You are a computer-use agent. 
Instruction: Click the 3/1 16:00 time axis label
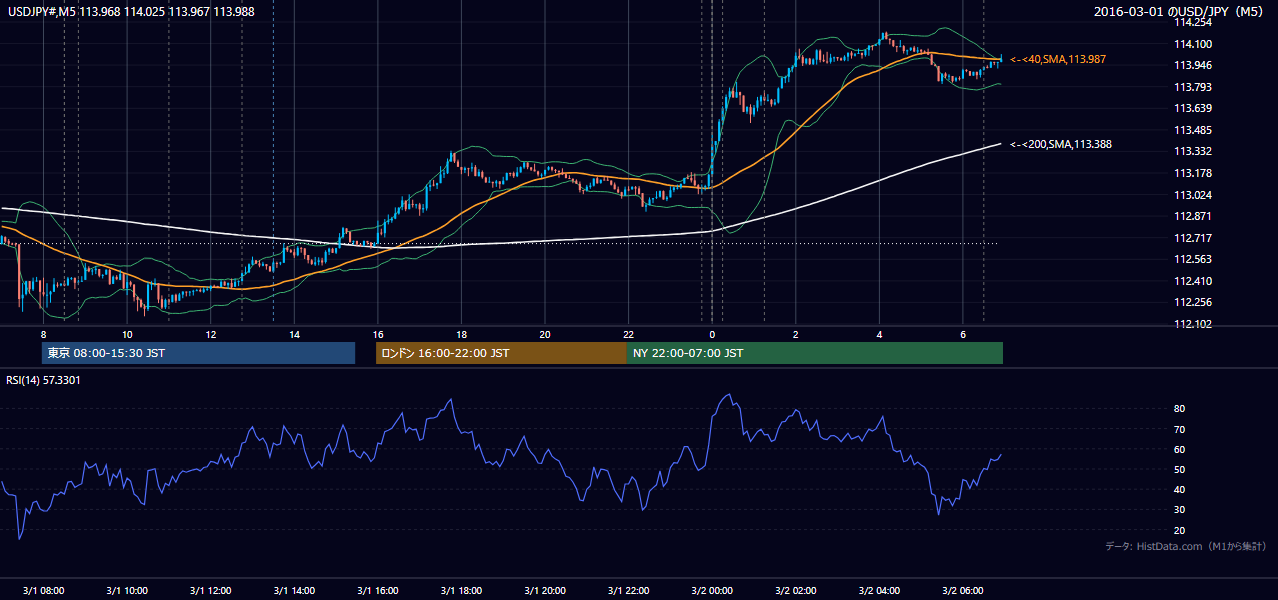coord(378,590)
